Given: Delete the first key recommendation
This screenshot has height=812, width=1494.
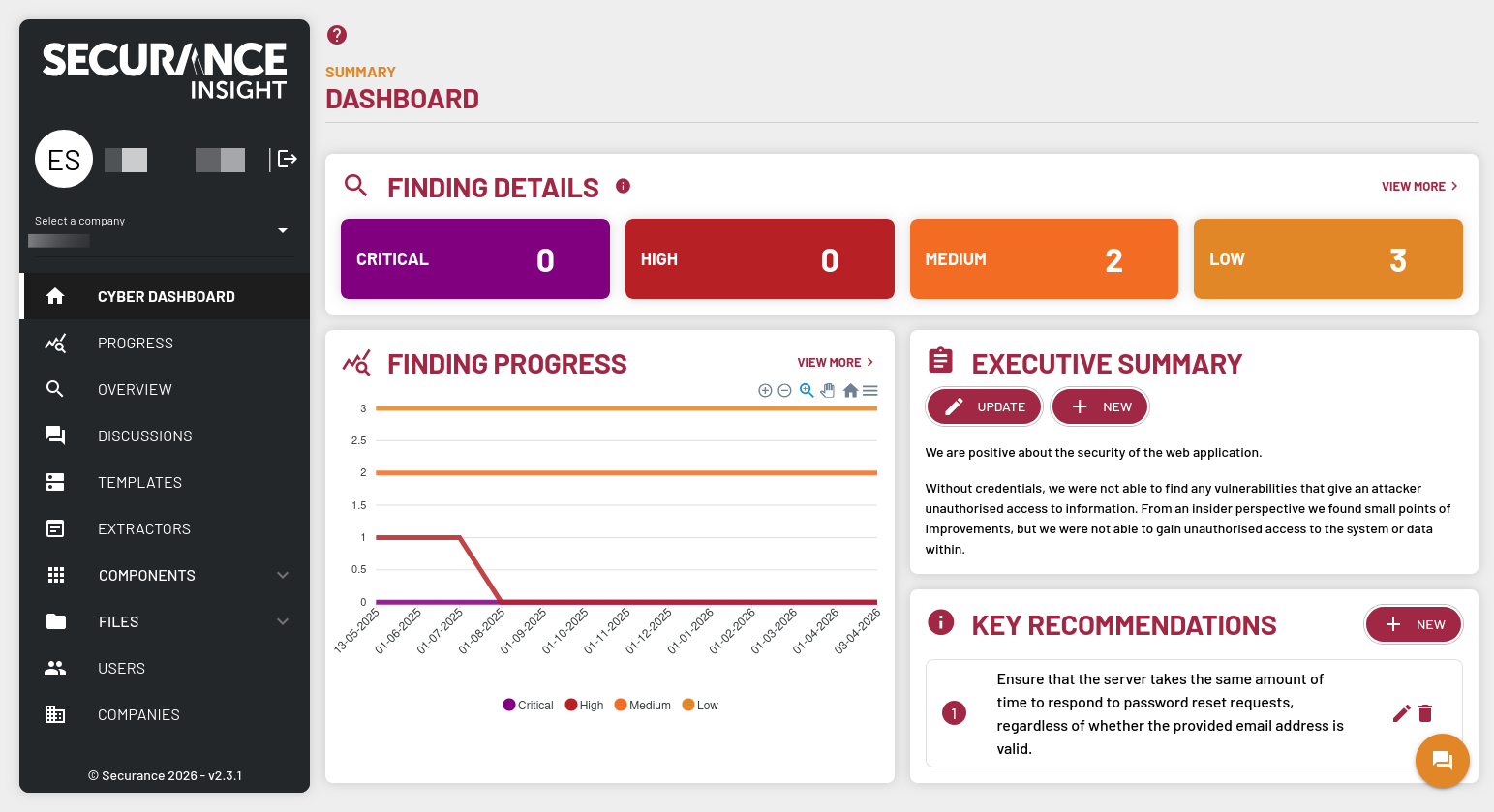Looking at the screenshot, I should (1425, 713).
